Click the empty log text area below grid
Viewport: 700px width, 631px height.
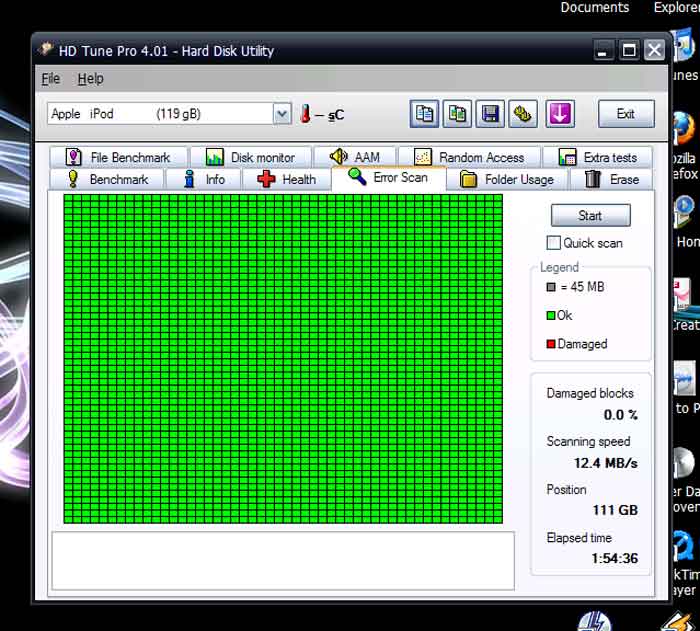[282, 560]
